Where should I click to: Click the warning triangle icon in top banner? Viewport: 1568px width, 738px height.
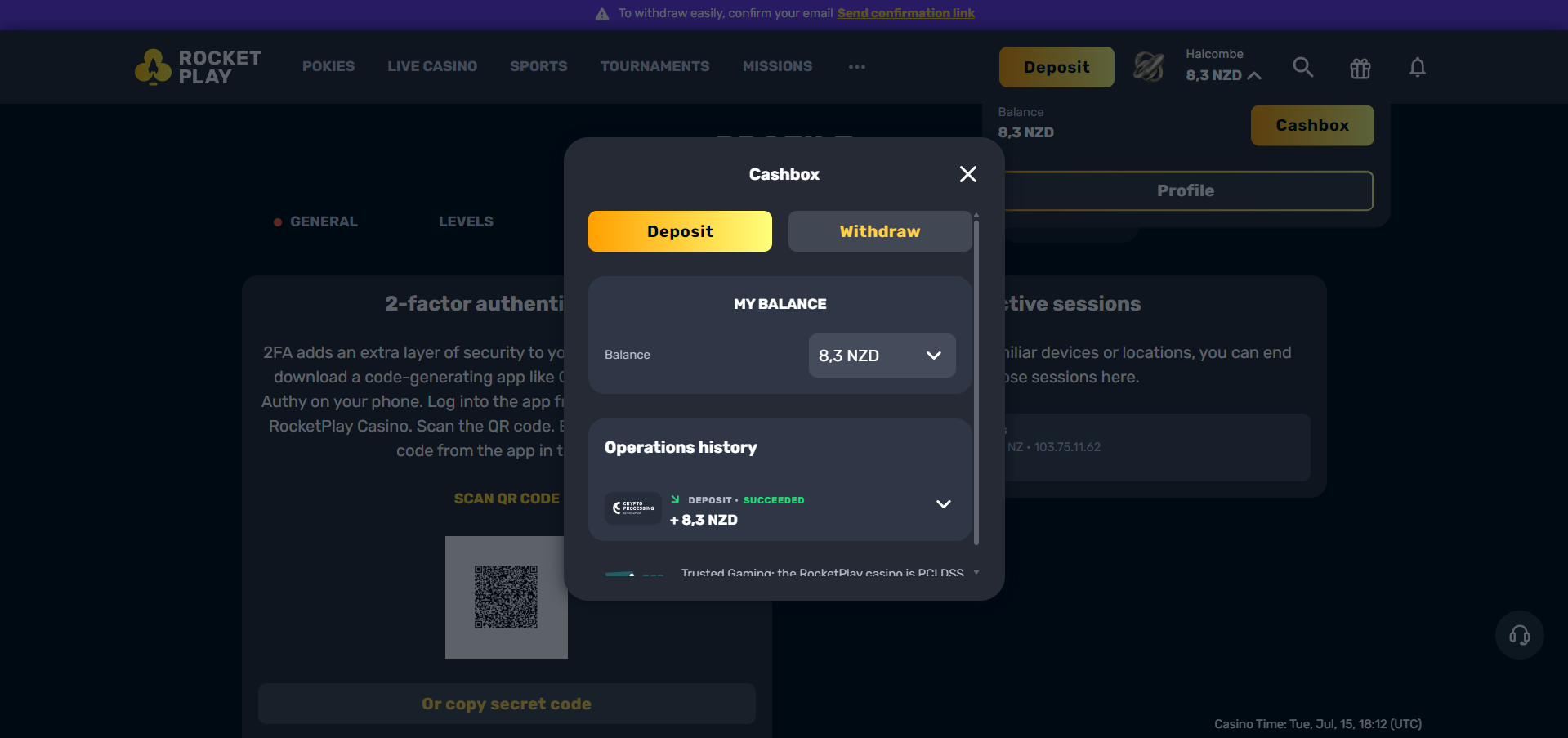point(602,14)
